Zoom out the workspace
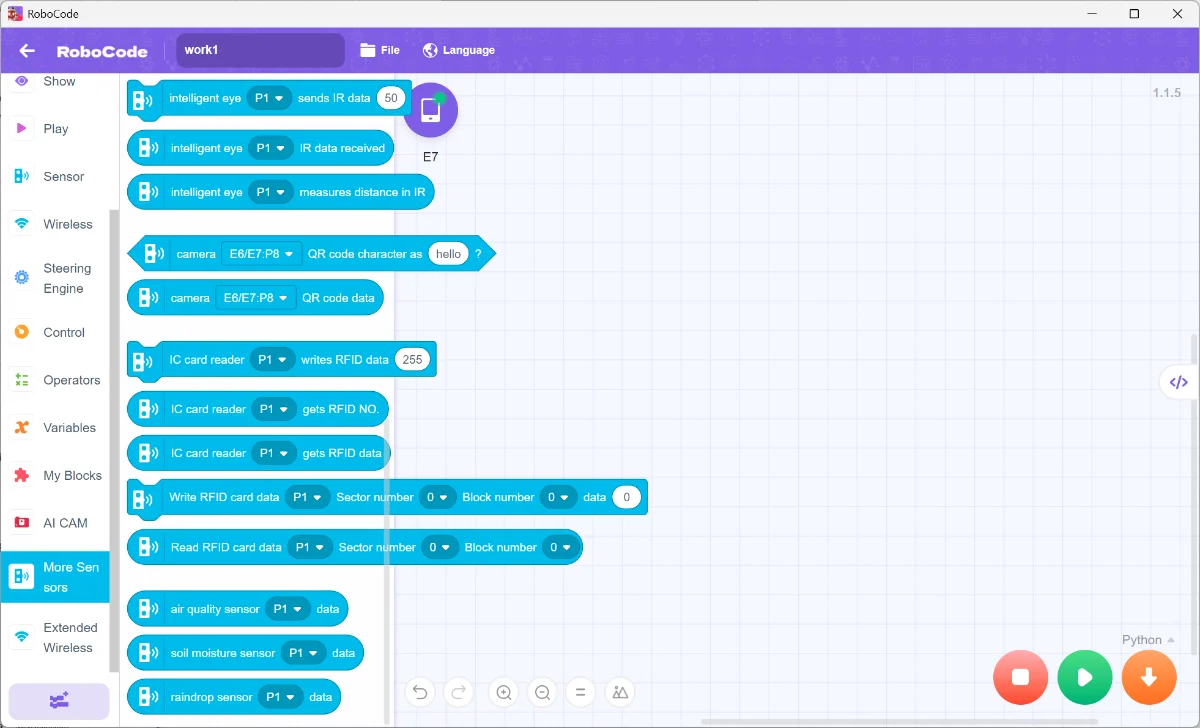Screen dimensions: 1200x728 (542, 692)
